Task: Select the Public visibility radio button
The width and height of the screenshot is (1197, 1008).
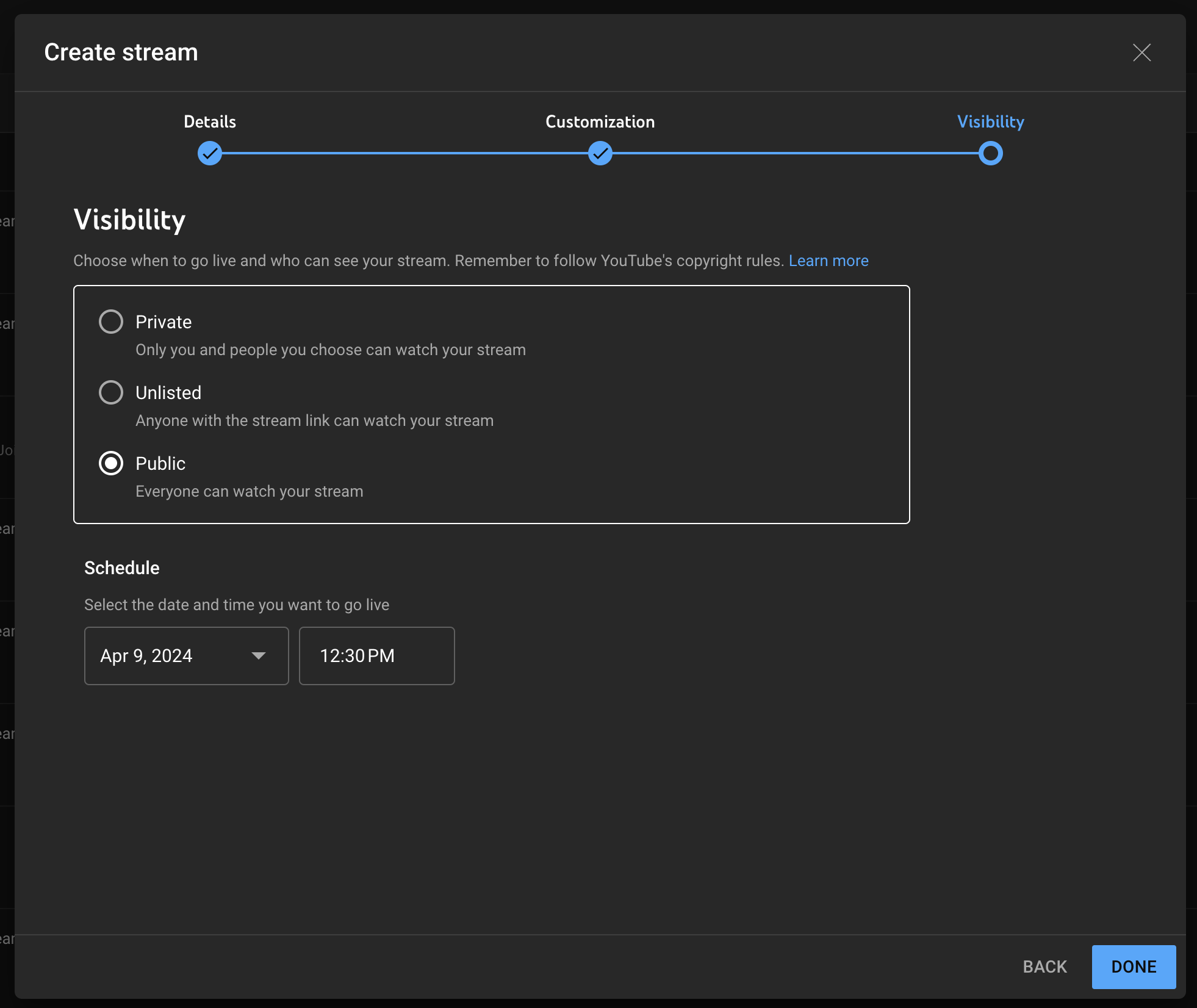Action: 111,463
